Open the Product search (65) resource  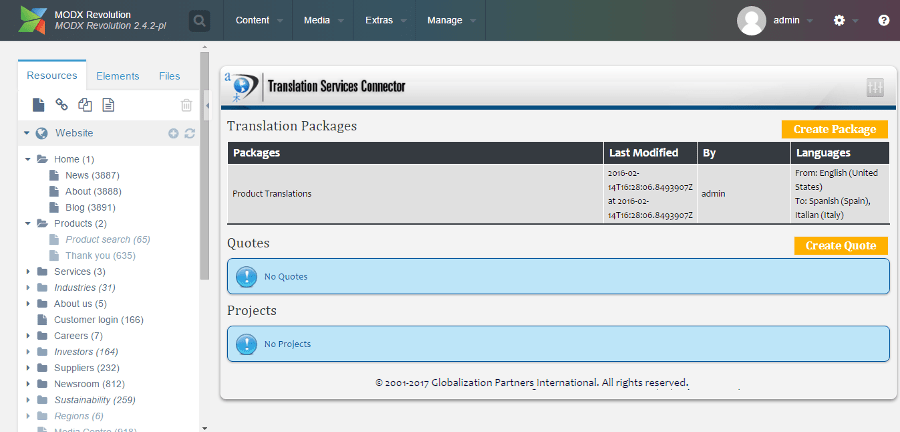pyautogui.click(x=108, y=239)
